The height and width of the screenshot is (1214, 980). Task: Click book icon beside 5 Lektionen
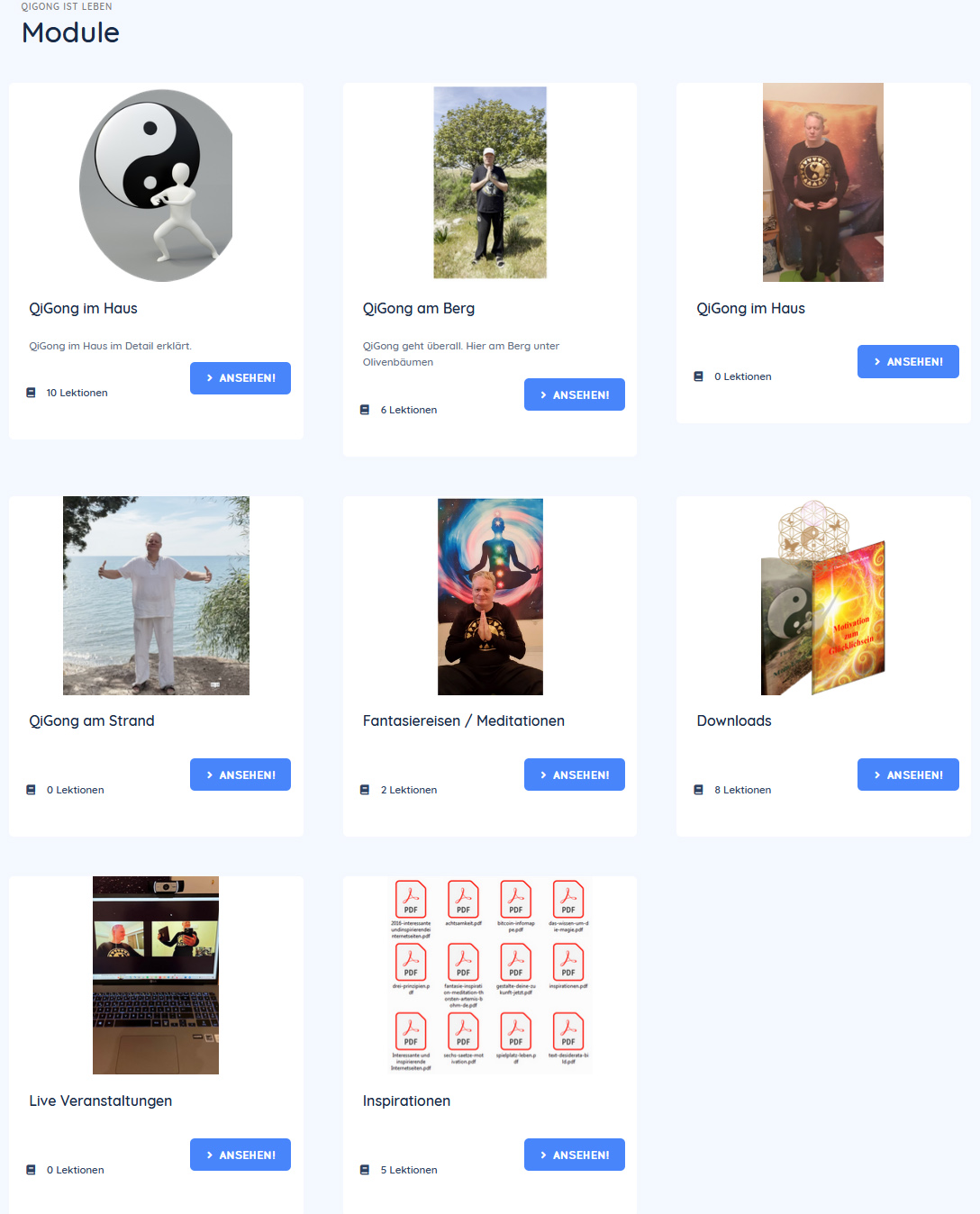[365, 1170]
